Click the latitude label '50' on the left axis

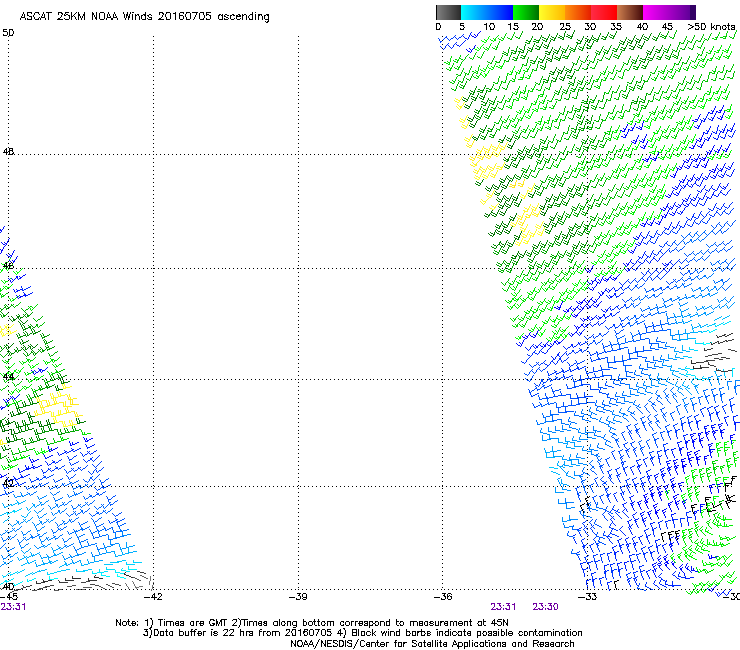tap(8, 33)
